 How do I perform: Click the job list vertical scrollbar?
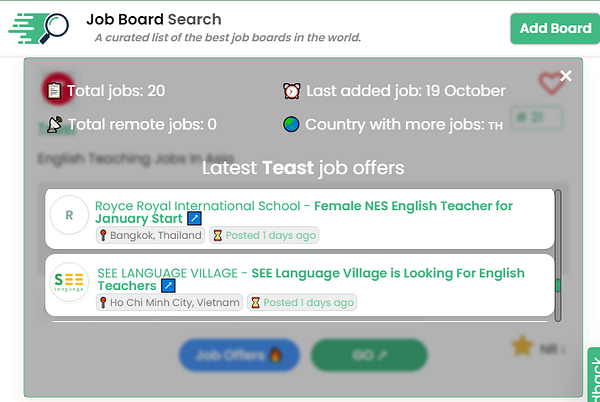click(558, 255)
